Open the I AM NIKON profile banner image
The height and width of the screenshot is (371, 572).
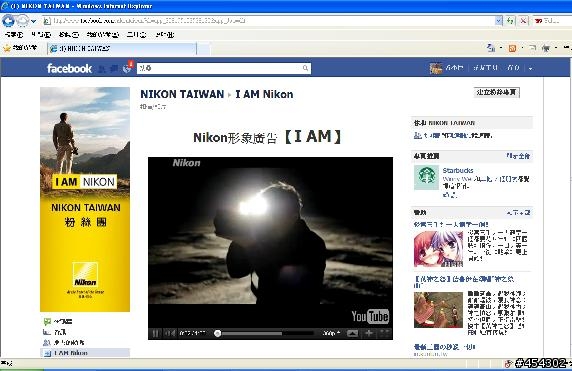coord(85,199)
